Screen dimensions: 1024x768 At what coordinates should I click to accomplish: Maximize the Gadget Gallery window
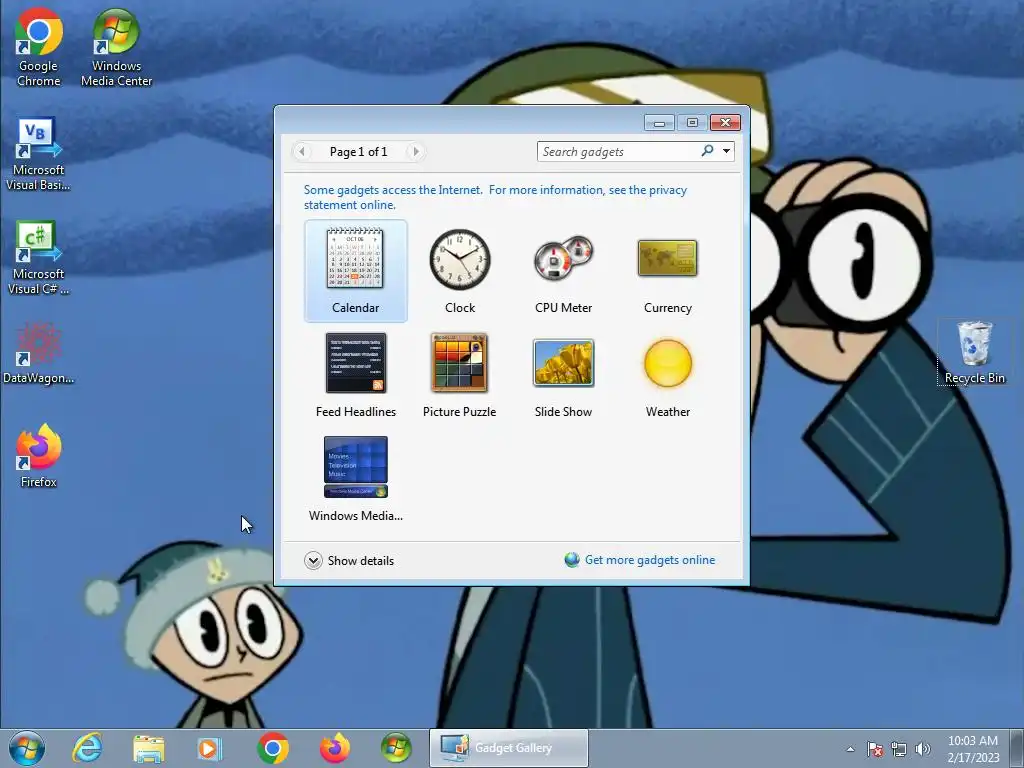pos(692,123)
